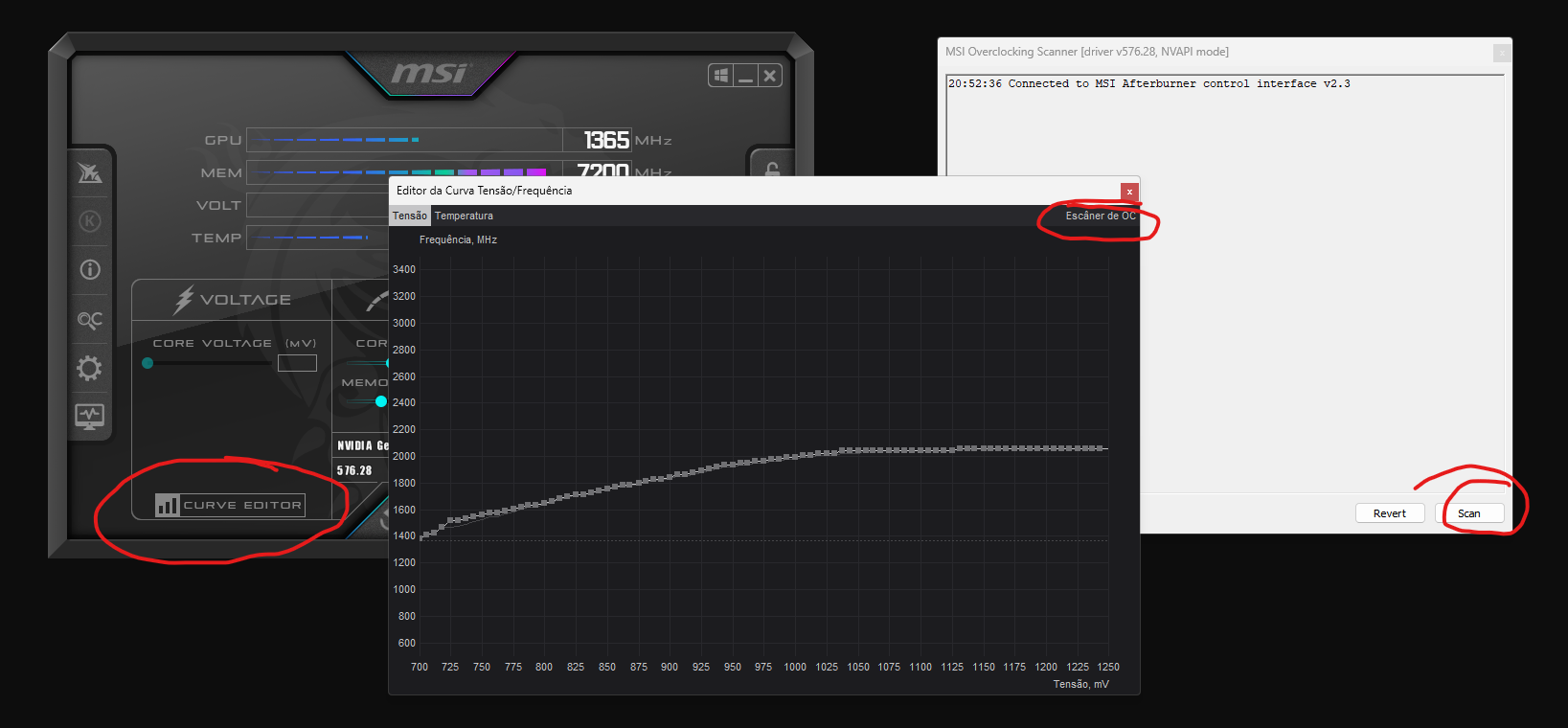This screenshot has width=1568, height=728.
Task: Click the NVIDIA Ge graphics card name text
Action: [x=363, y=445]
